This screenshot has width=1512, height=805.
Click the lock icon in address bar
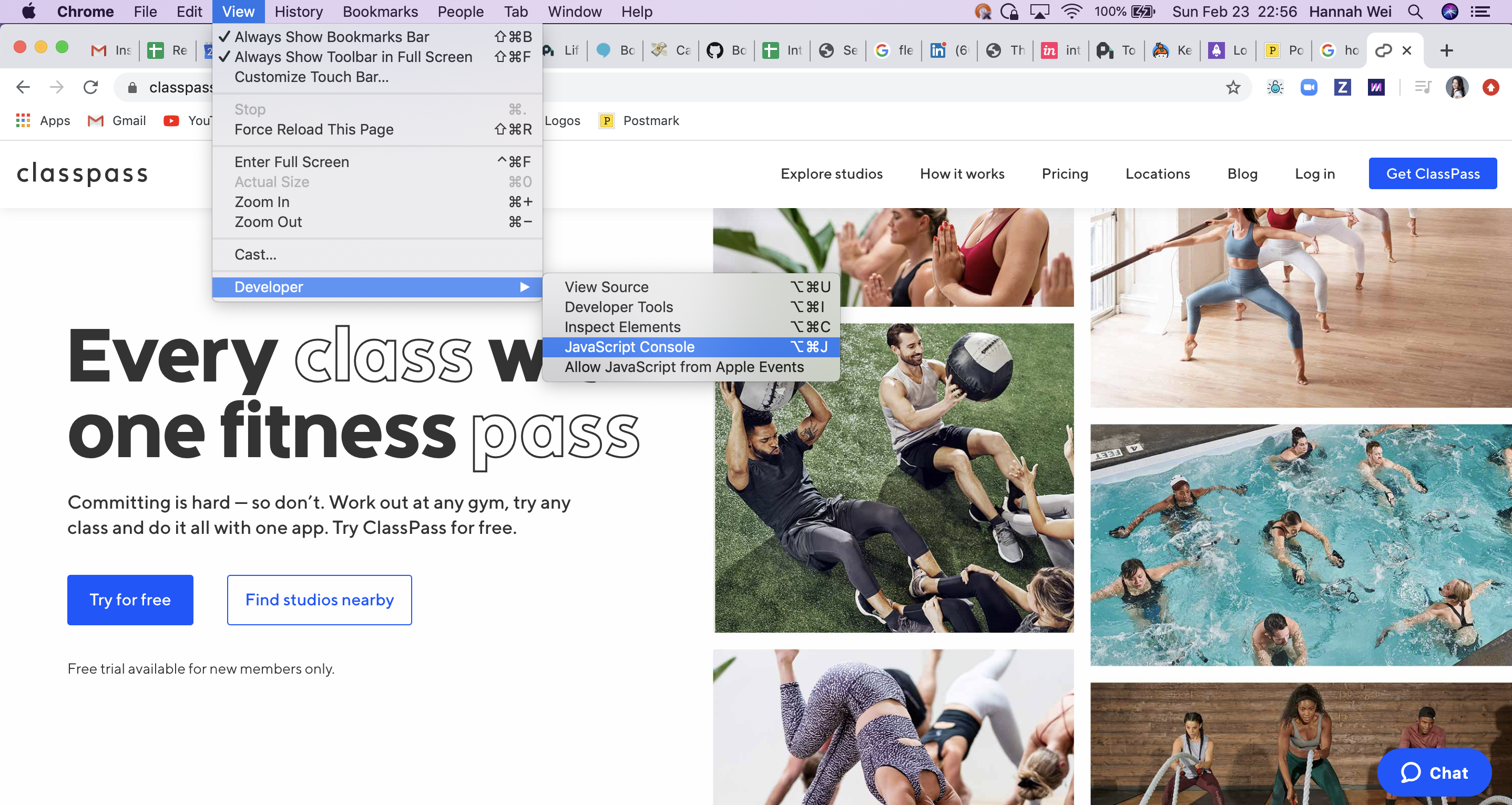point(132,87)
